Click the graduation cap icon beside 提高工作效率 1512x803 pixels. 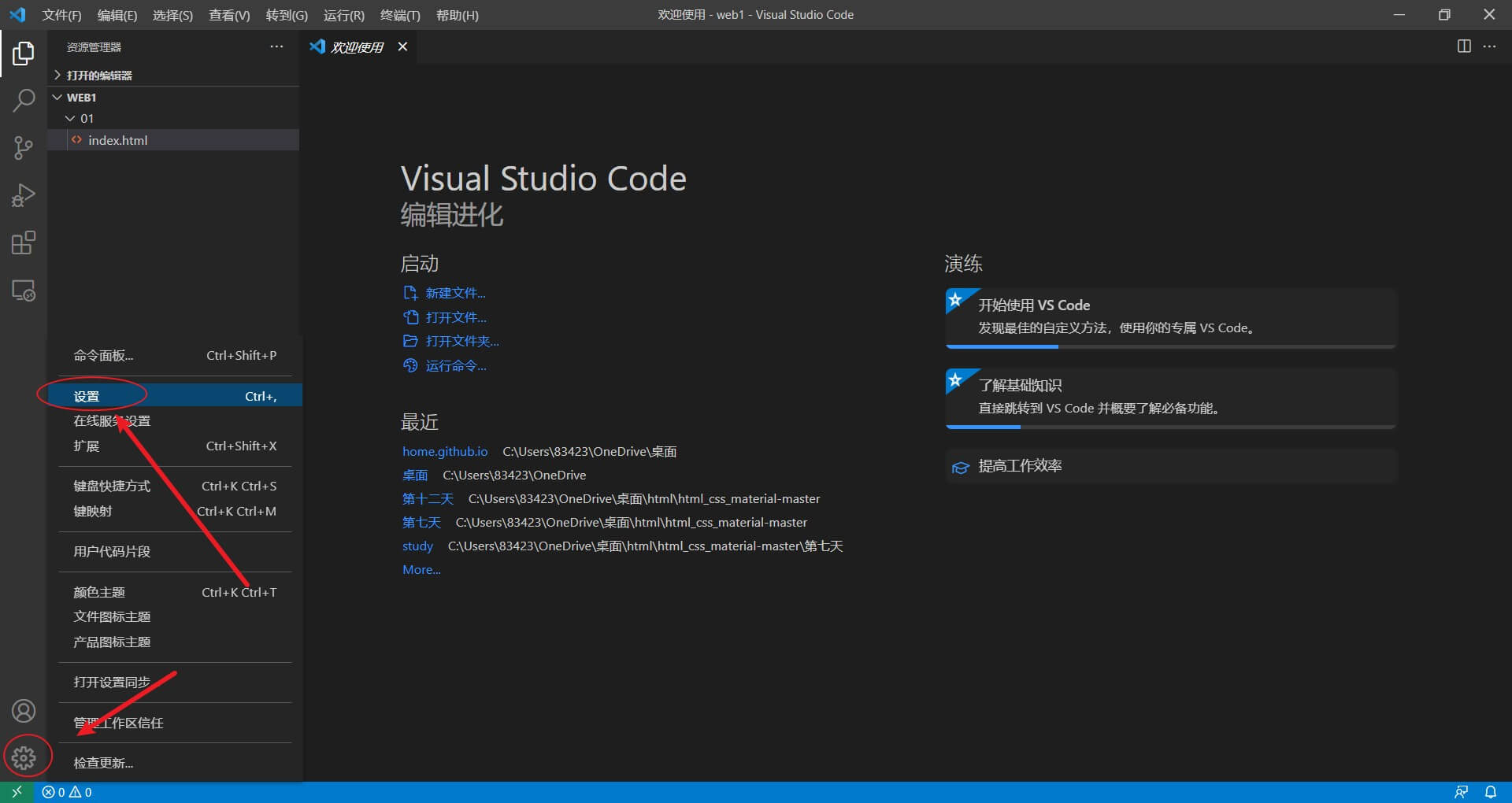point(960,467)
